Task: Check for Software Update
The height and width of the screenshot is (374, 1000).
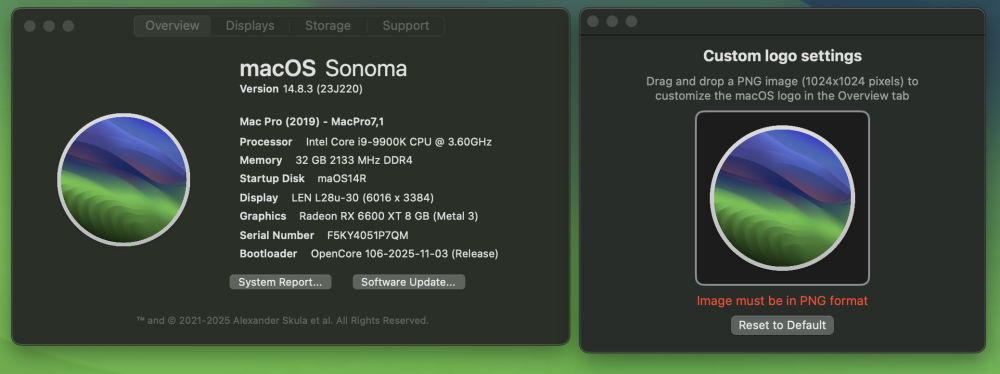Action: coord(409,282)
